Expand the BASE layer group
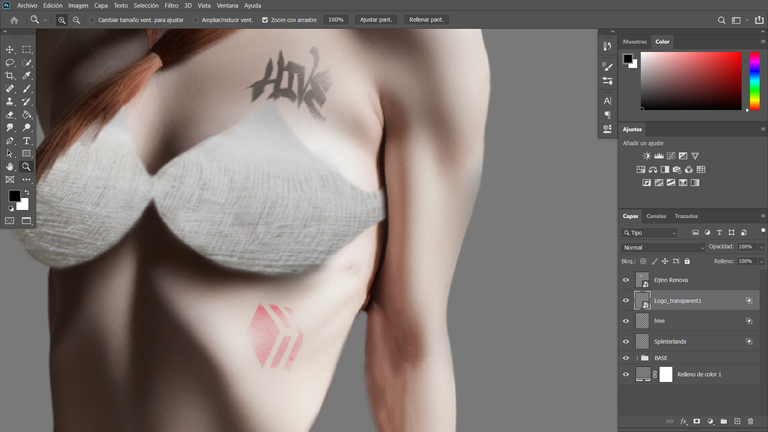Image resolution: width=768 pixels, height=432 pixels. [x=637, y=358]
